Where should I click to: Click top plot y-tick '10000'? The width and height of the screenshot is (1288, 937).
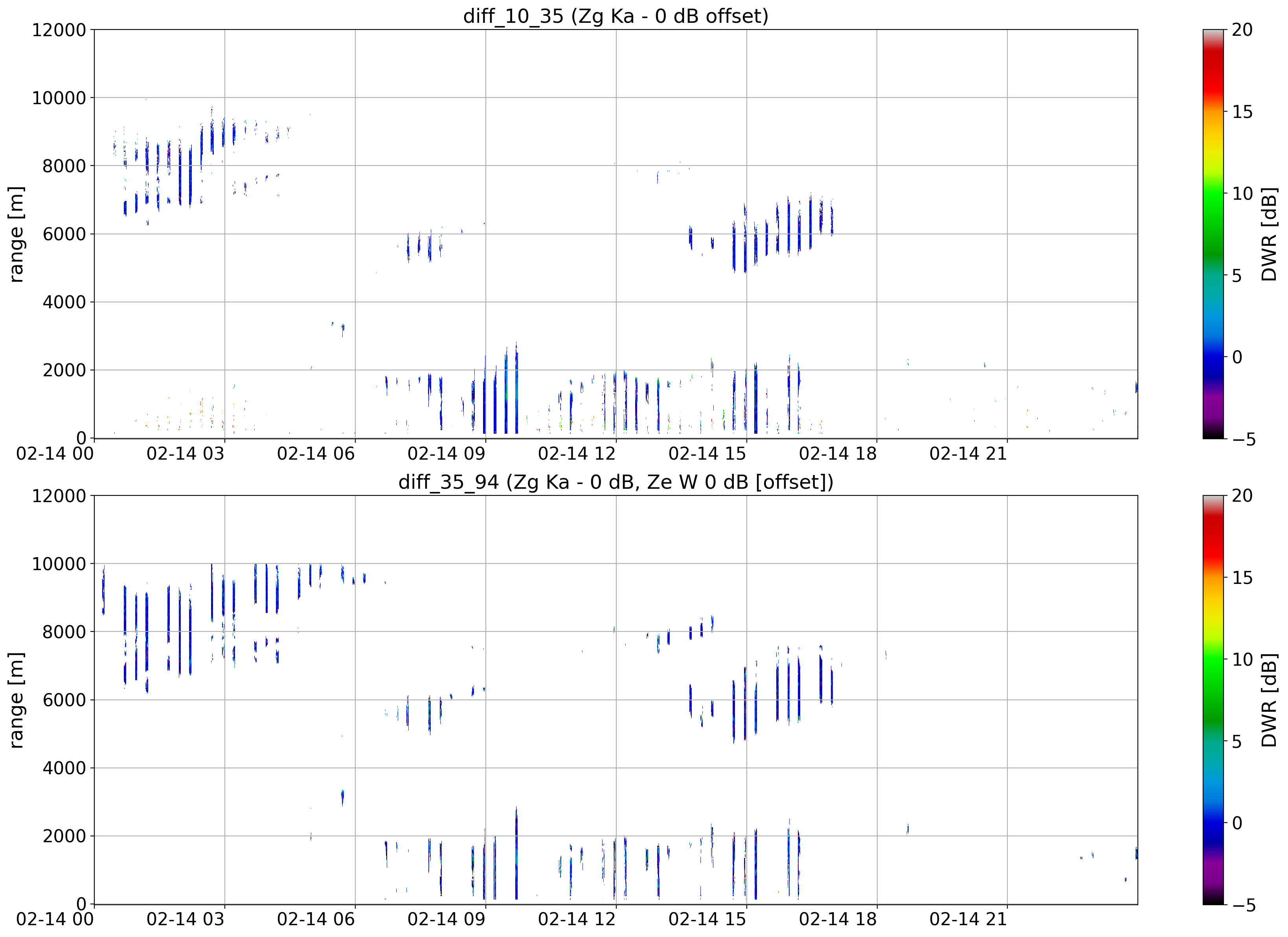point(59,98)
